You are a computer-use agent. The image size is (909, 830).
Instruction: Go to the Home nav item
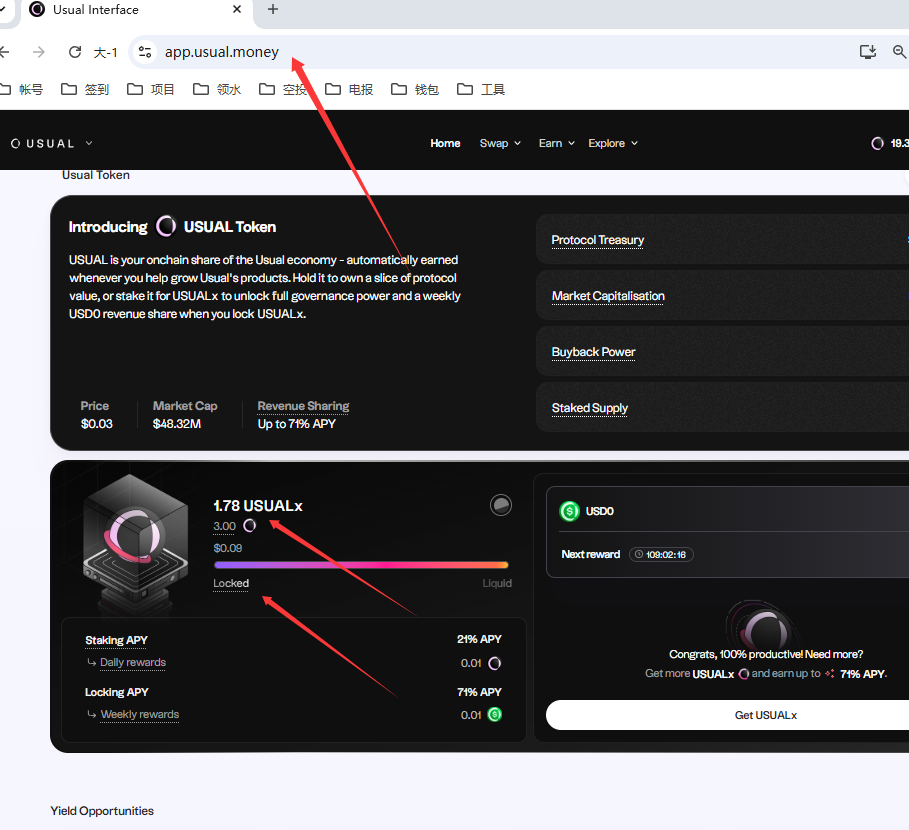[445, 143]
